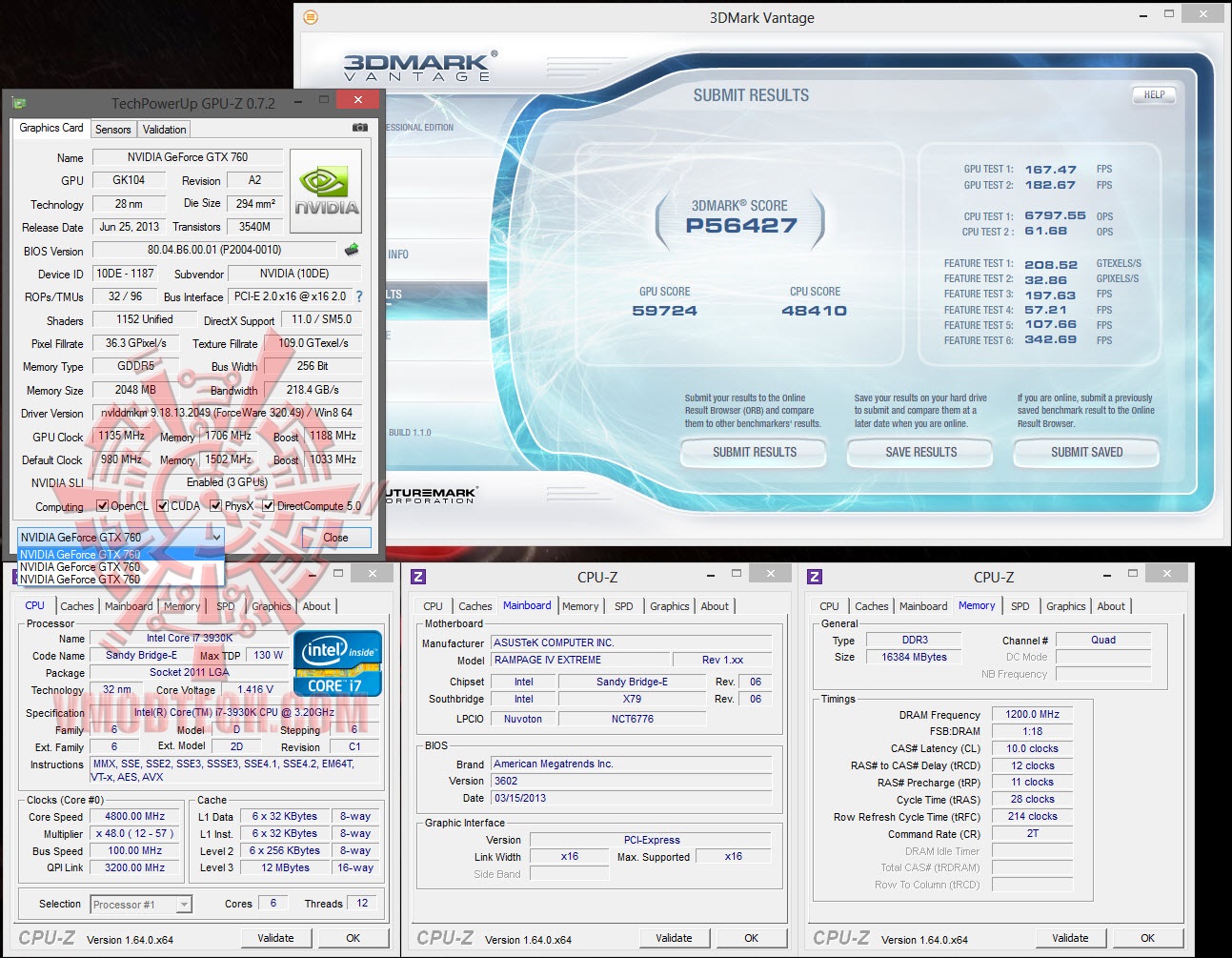This screenshot has height=958, width=1232.
Task: Open the Processor #1 selection dropdown
Action: pos(141,905)
